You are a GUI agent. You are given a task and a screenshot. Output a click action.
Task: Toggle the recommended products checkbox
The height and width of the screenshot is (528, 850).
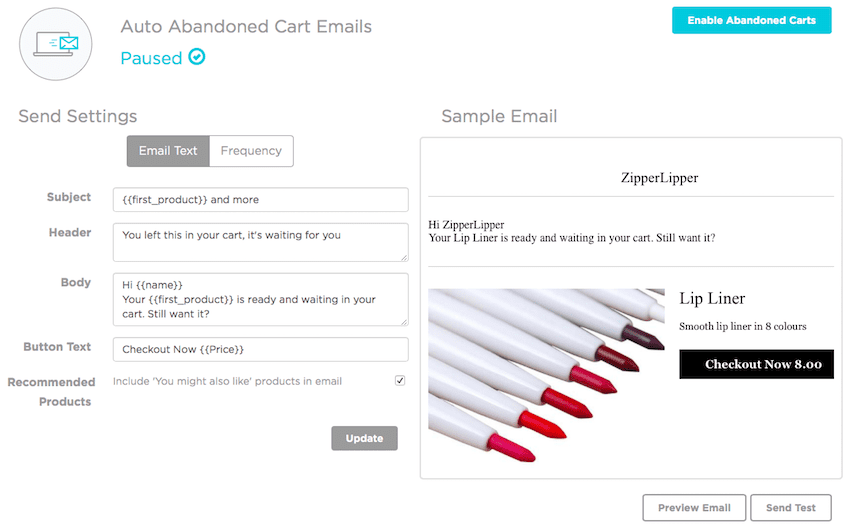400,381
